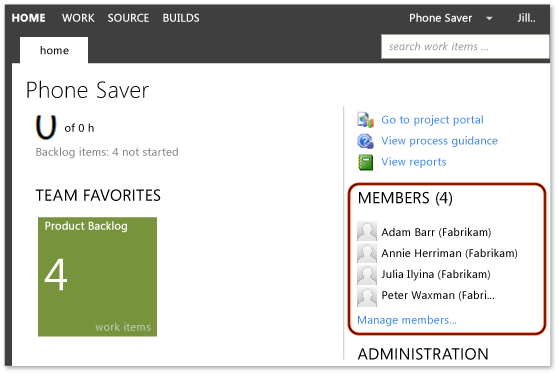The width and height of the screenshot is (558, 374).
Task: Click Adam Barr's avatar picture
Action: (x=367, y=232)
